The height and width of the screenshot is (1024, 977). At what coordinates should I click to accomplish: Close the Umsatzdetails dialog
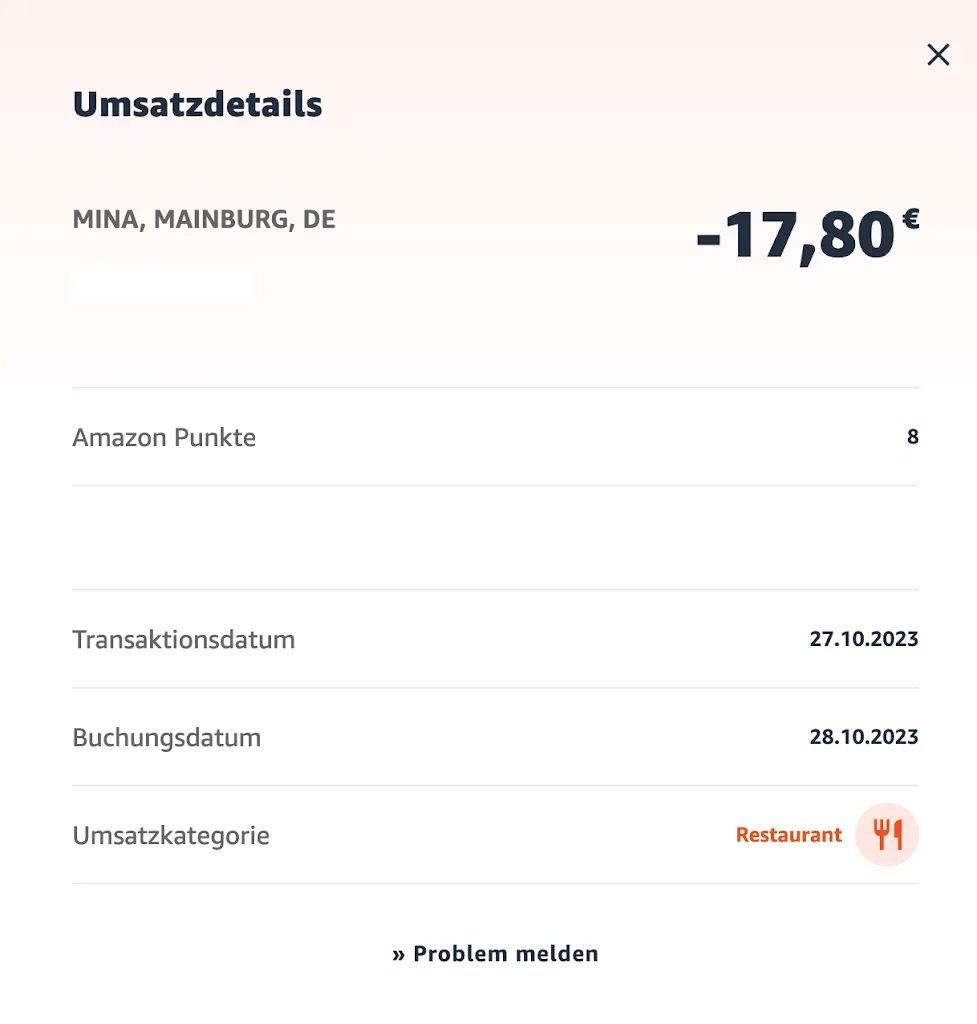coord(938,55)
